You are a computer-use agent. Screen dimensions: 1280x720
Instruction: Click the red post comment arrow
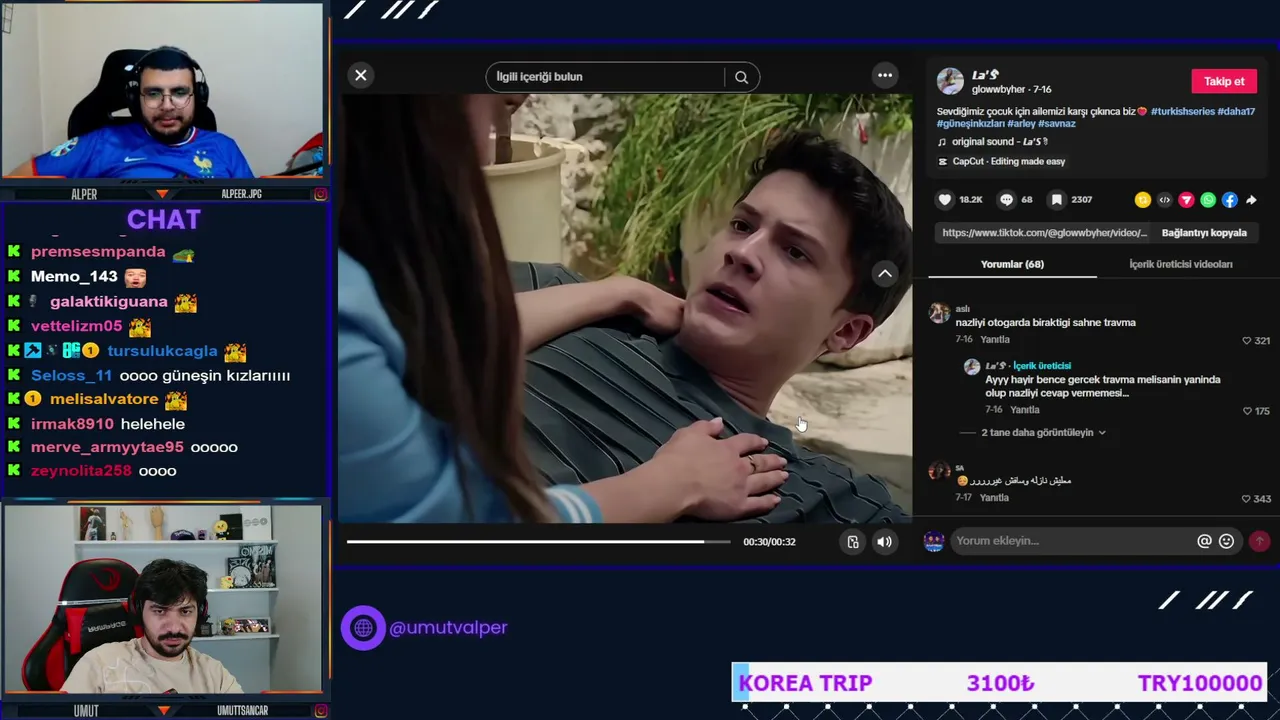point(1259,541)
